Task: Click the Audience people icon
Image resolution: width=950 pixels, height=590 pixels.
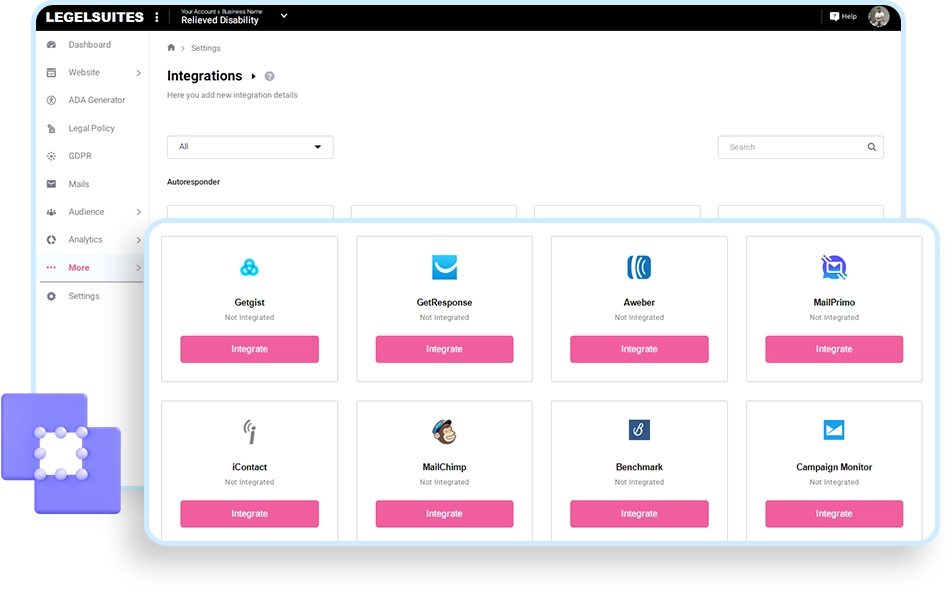Action: click(51, 212)
